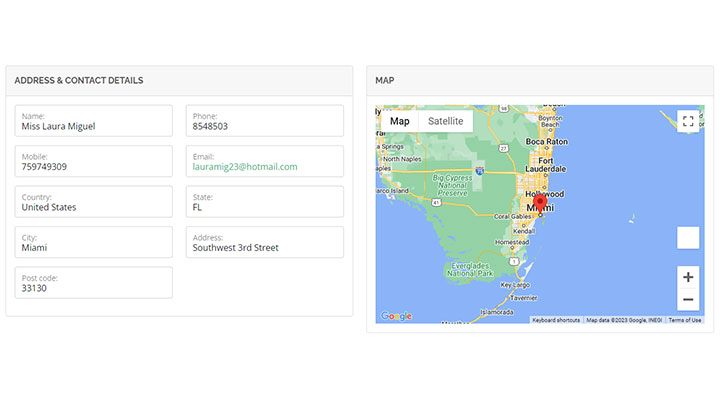Click the red location pin on Miami
Viewport: 720px width, 400px height.
[540, 203]
